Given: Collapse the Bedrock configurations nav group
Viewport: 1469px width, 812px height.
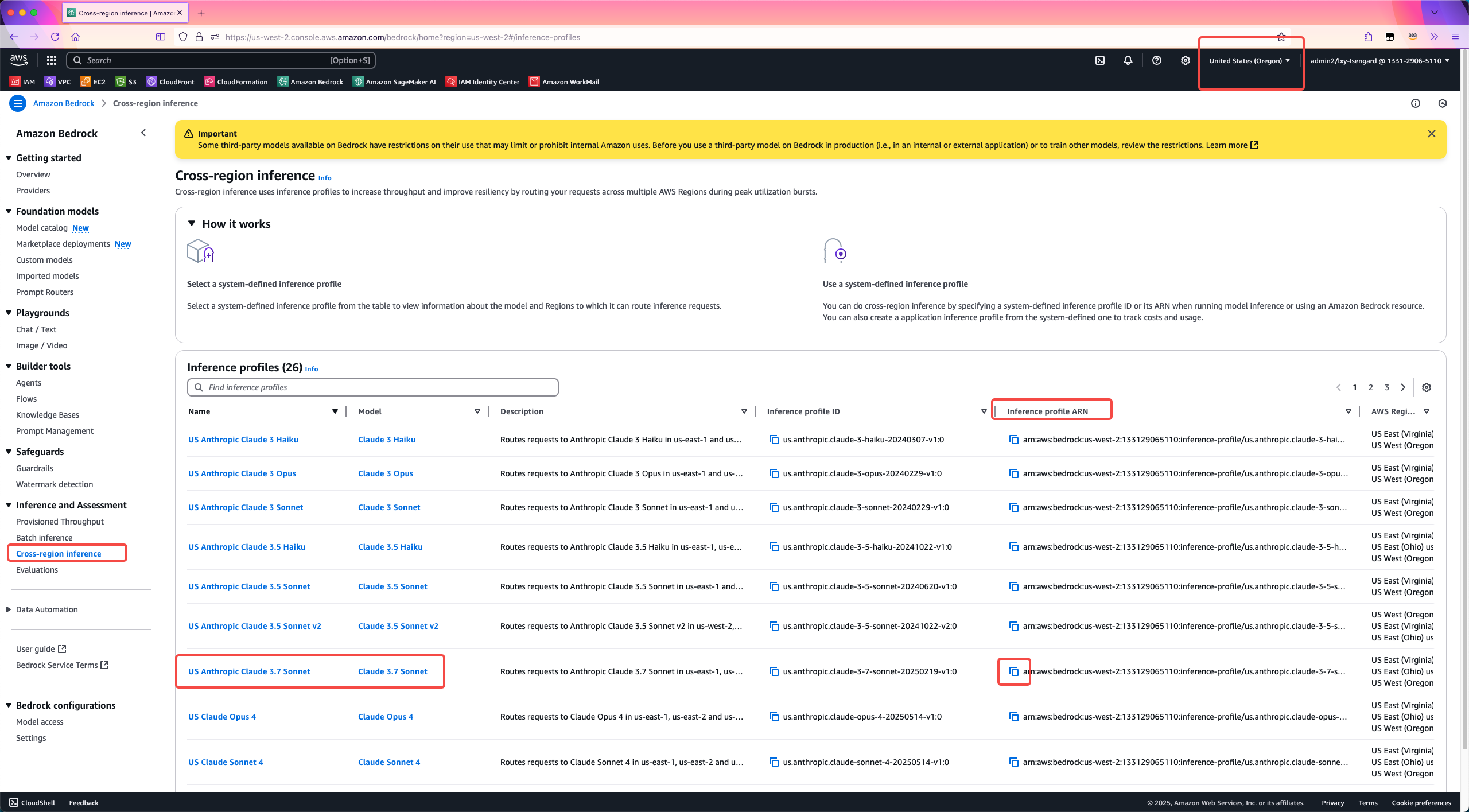Looking at the screenshot, I should click(x=9, y=705).
